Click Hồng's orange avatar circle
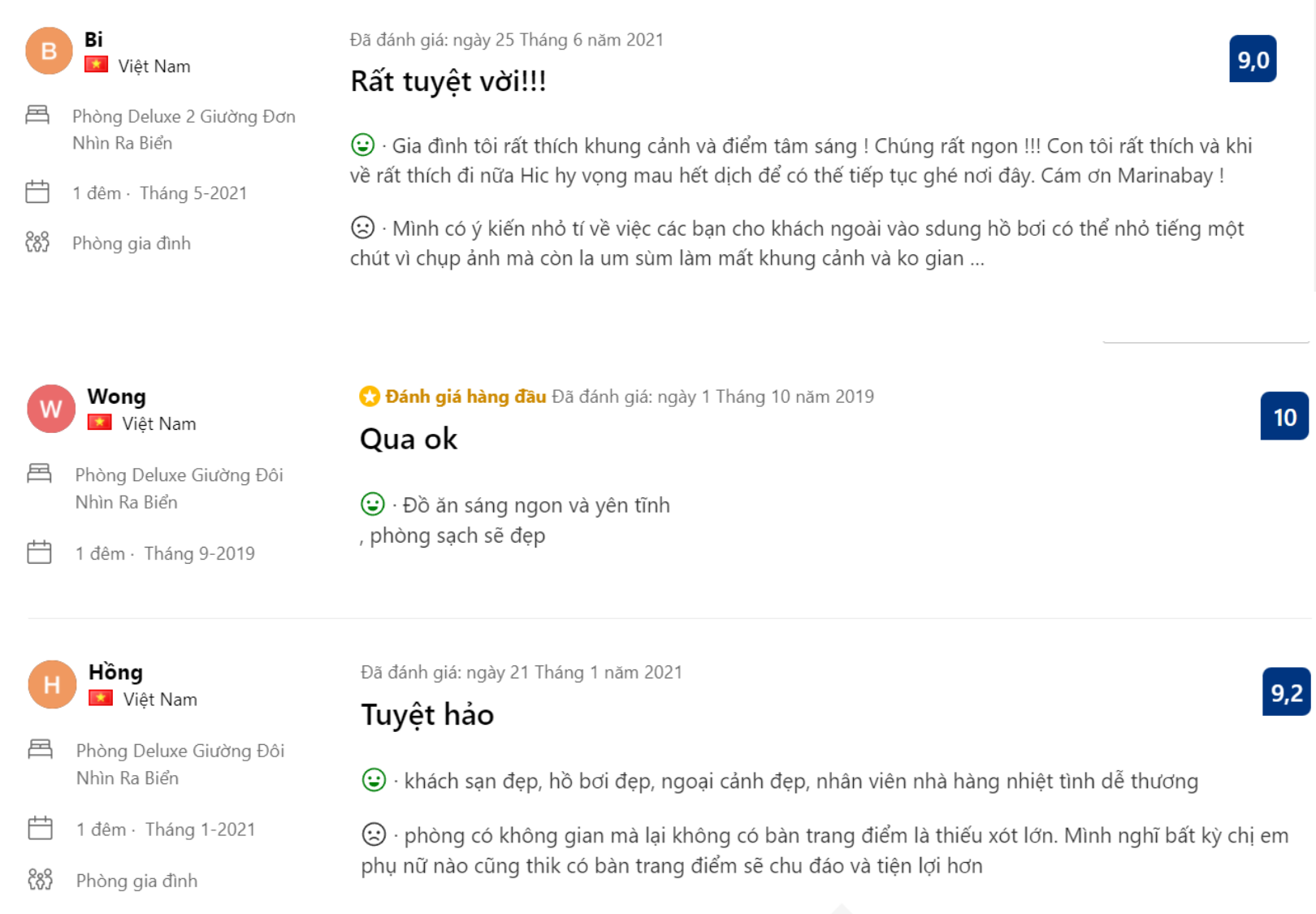 click(x=52, y=685)
